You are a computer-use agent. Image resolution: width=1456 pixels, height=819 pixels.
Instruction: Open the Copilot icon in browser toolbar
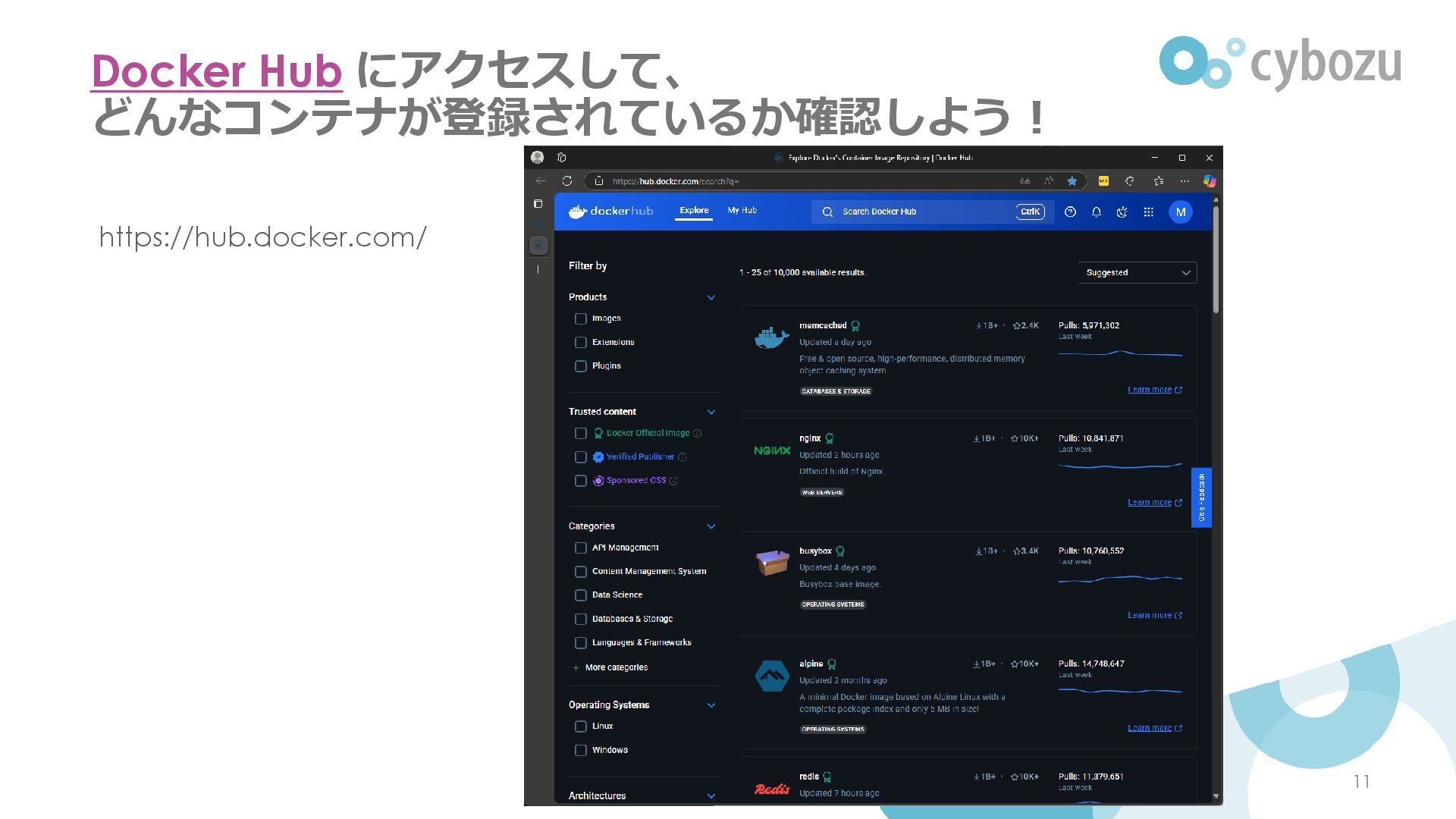[x=1210, y=181]
